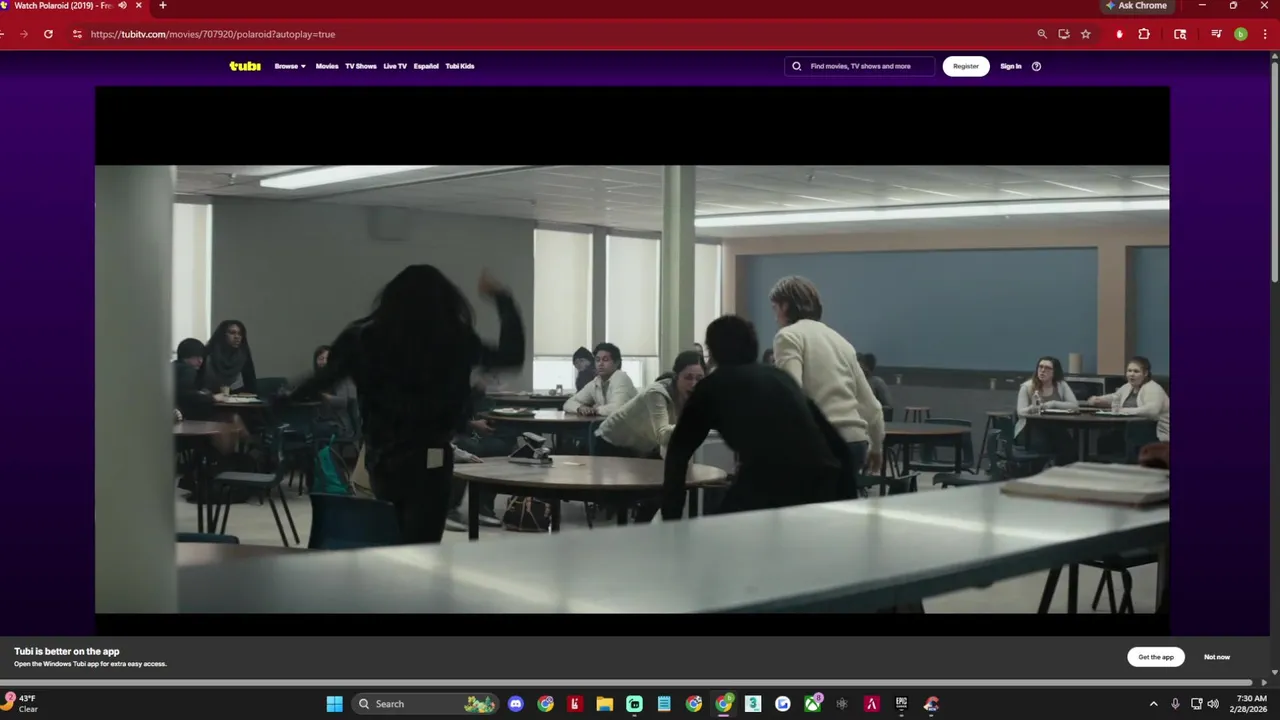Image resolution: width=1280 pixels, height=720 pixels.
Task: Go forward in browser history
Action: [24, 34]
